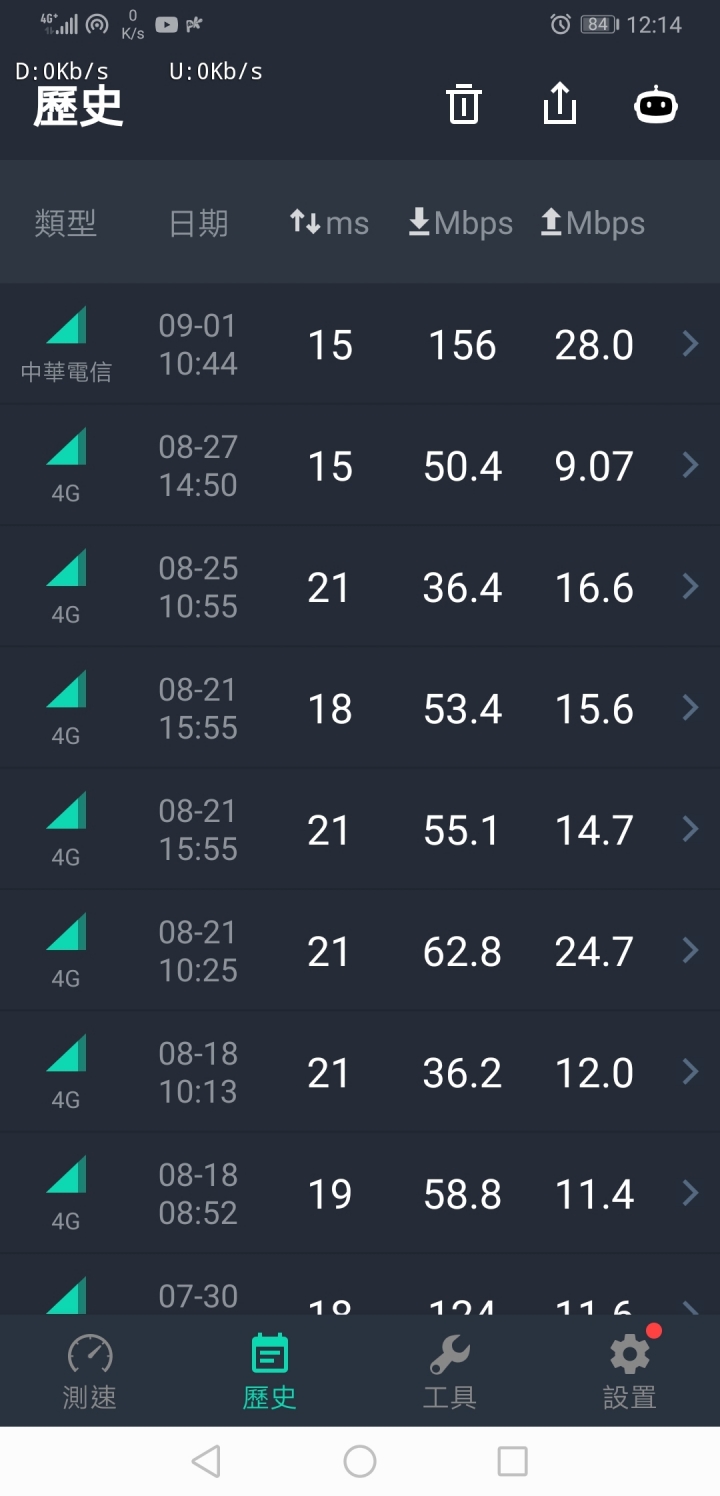Open chevron for 08-21 10:25 result
Viewport: 720px width, 1496px height.
tap(690, 950)
